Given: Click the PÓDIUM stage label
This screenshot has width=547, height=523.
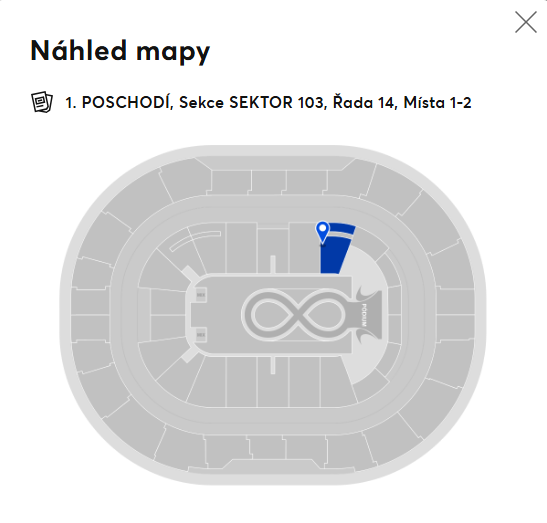Looking at the screenshot, I should (x=364, y=315).
